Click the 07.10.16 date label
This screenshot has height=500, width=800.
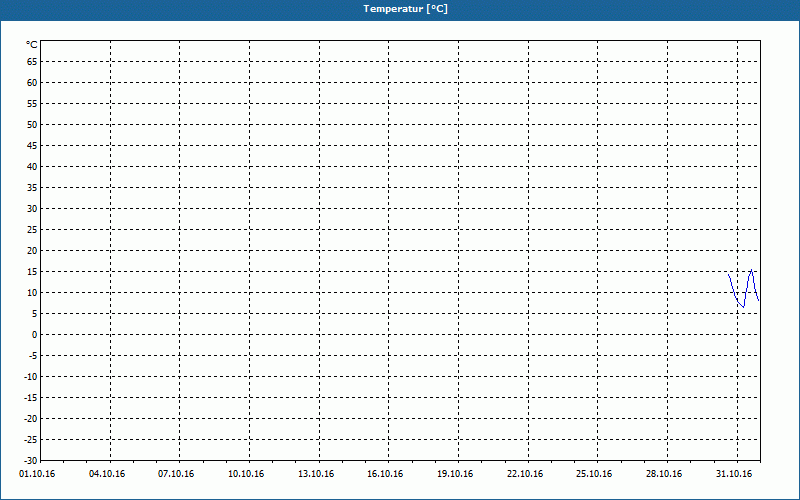[176, 474]
